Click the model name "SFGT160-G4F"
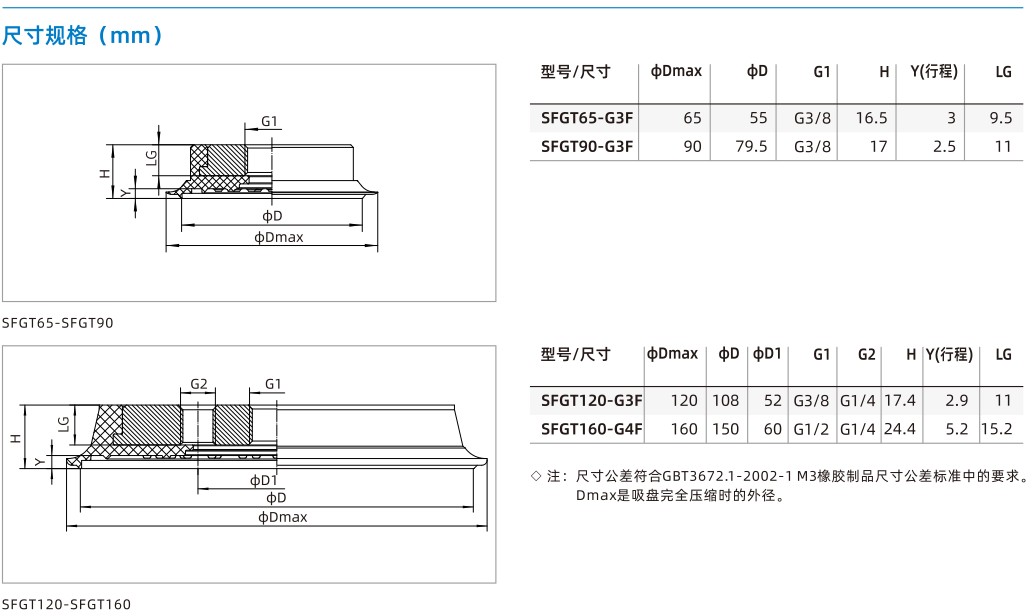The image size is (1026, 614). coord(592,429)
